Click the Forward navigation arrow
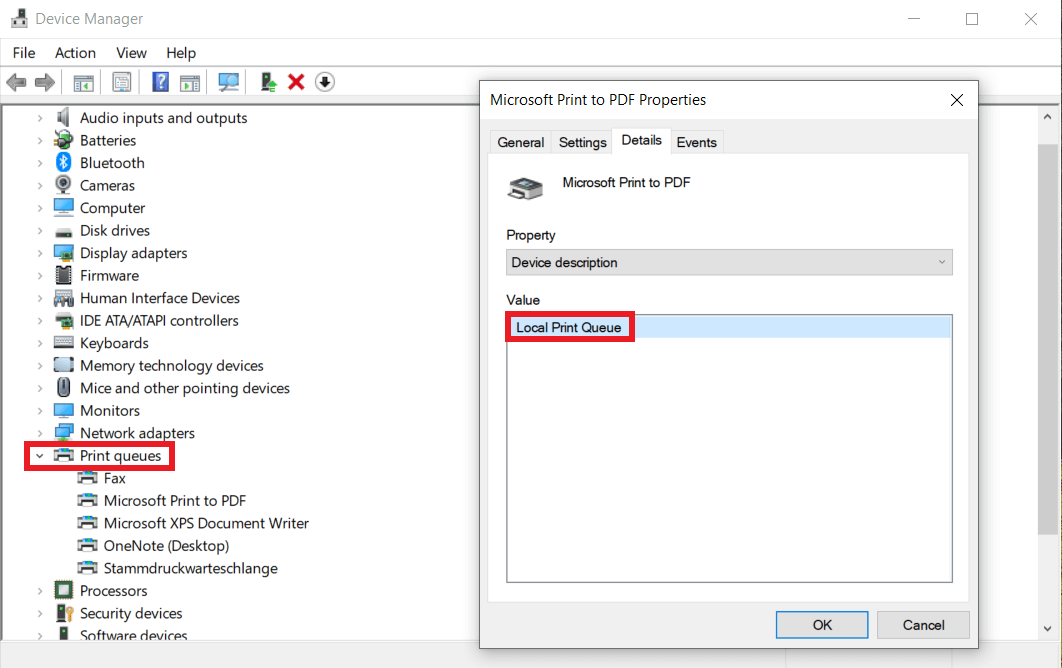 [x=44, y=81]
